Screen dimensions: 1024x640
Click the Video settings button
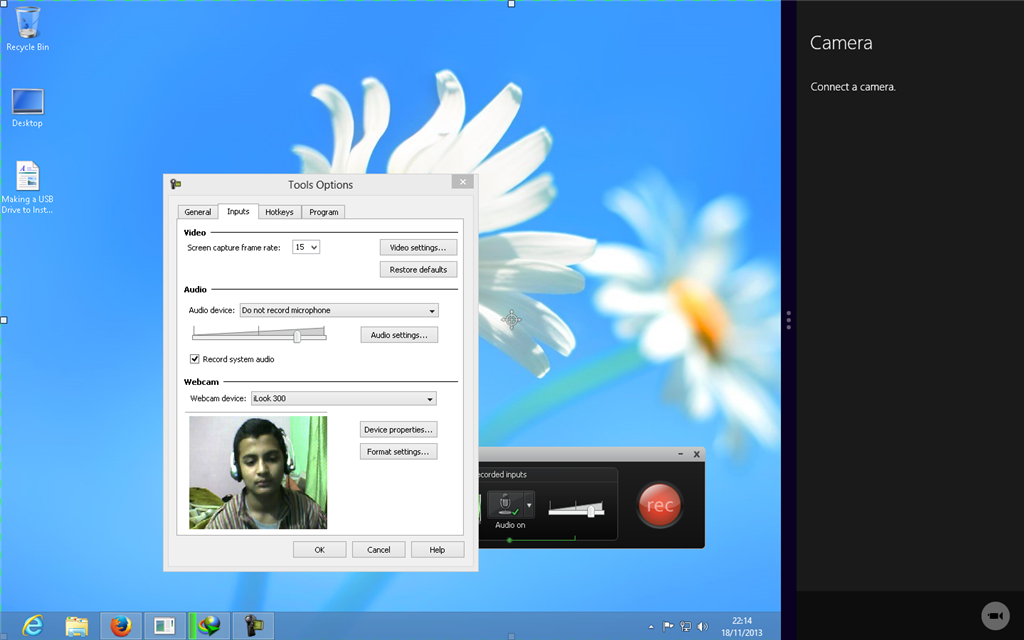418,247
